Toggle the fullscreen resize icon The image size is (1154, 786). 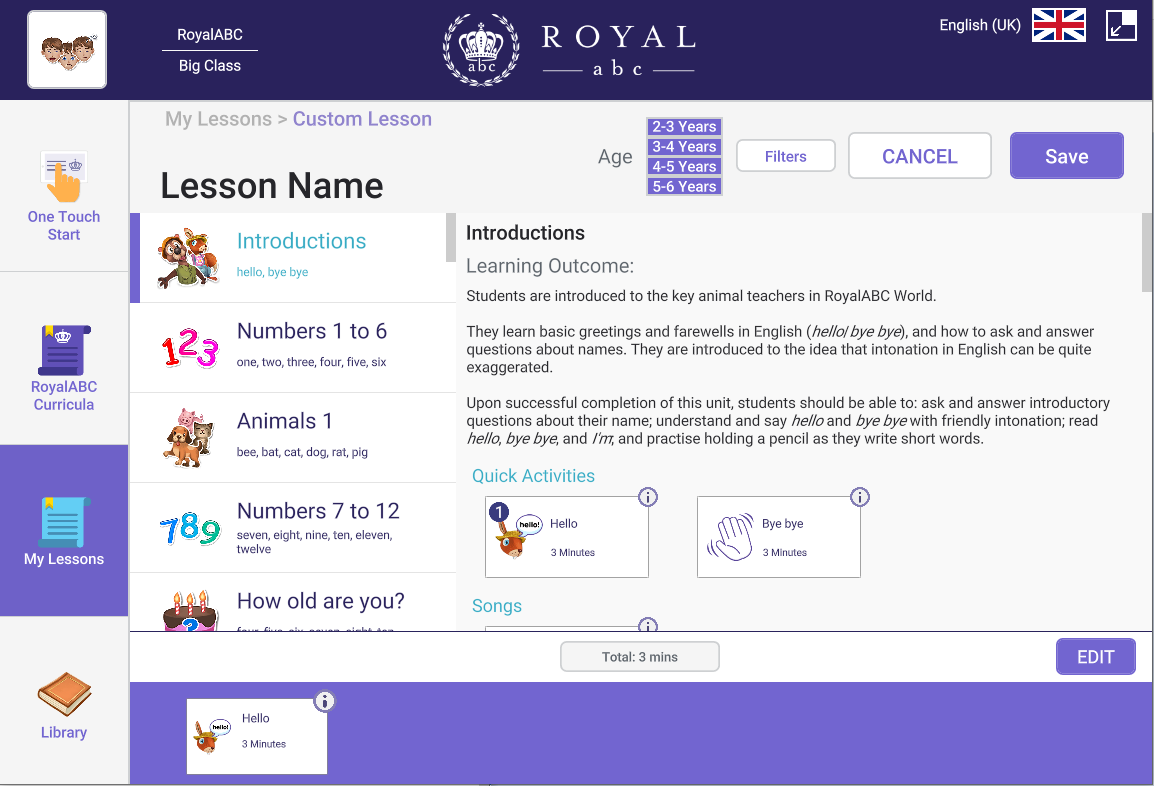click(x=1121, y=25)
